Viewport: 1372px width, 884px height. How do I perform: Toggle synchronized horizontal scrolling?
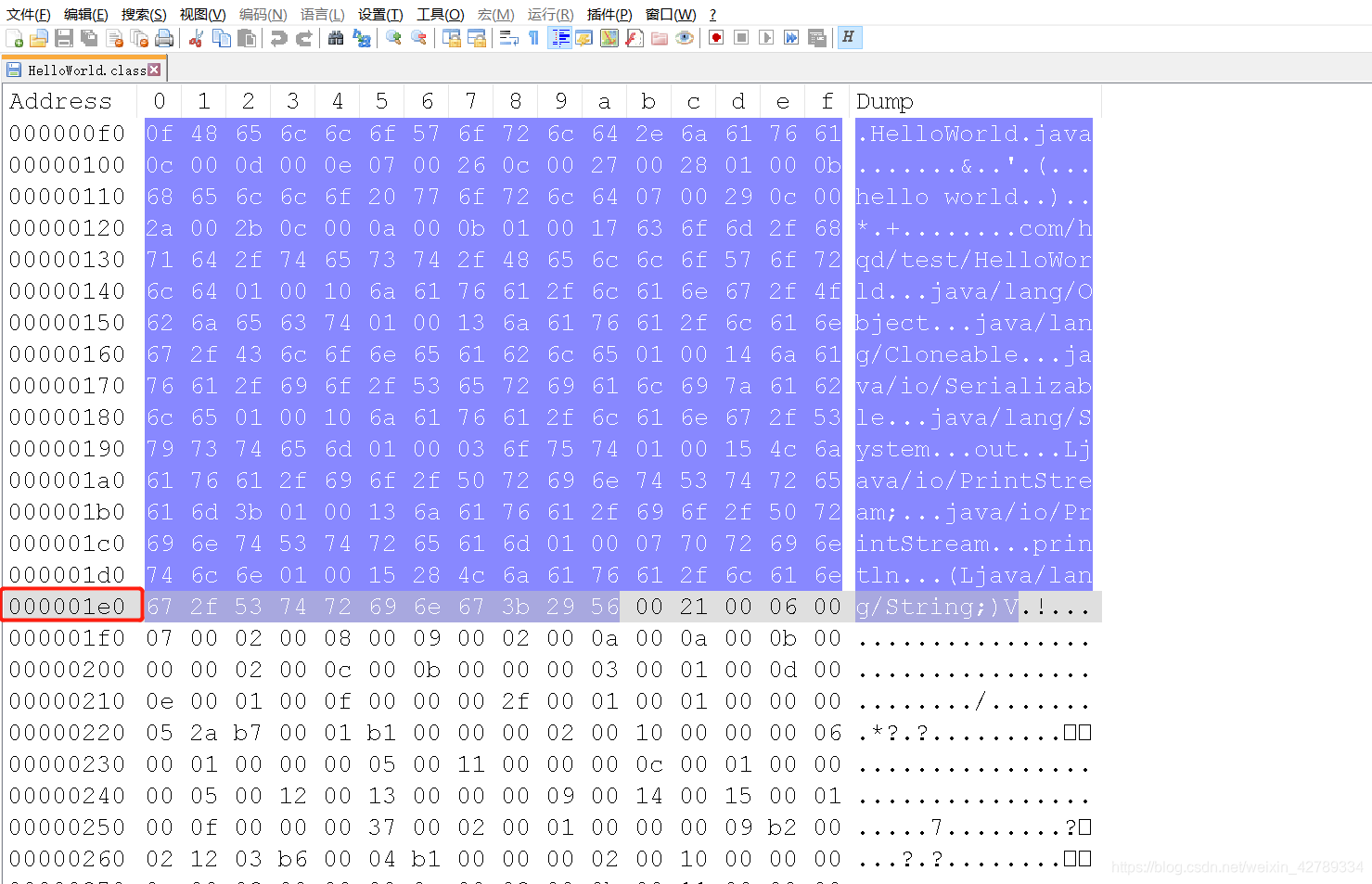coord(477,38)
